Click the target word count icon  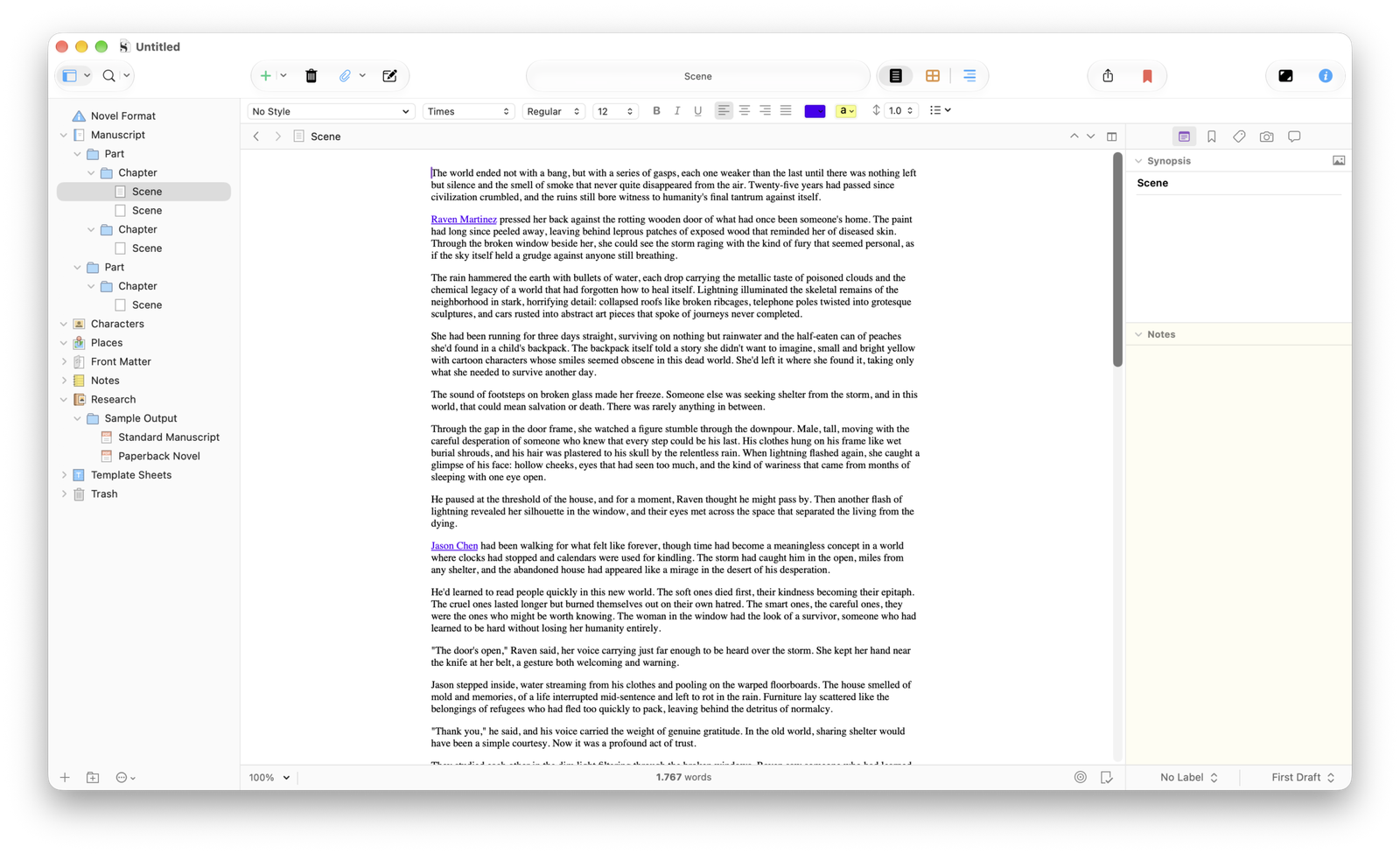1081,777
